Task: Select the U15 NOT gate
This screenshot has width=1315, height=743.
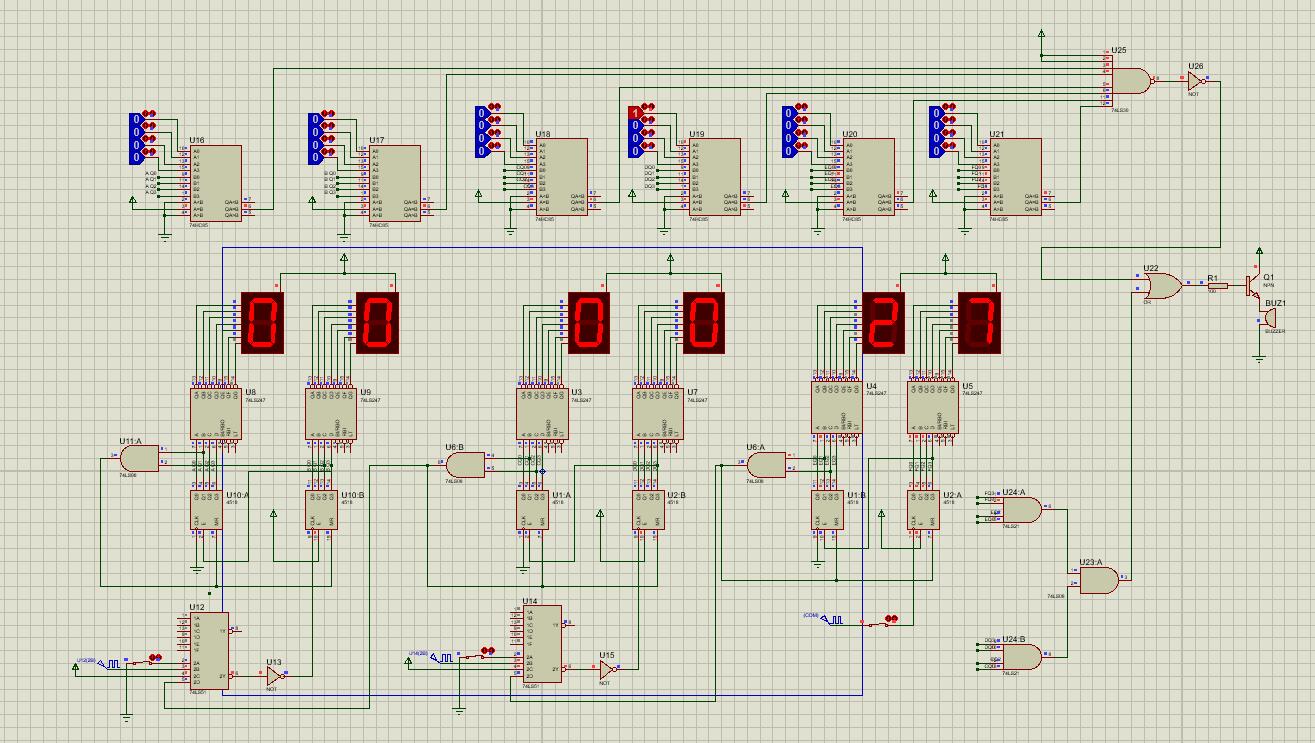Action: click(x=607, y=670)
